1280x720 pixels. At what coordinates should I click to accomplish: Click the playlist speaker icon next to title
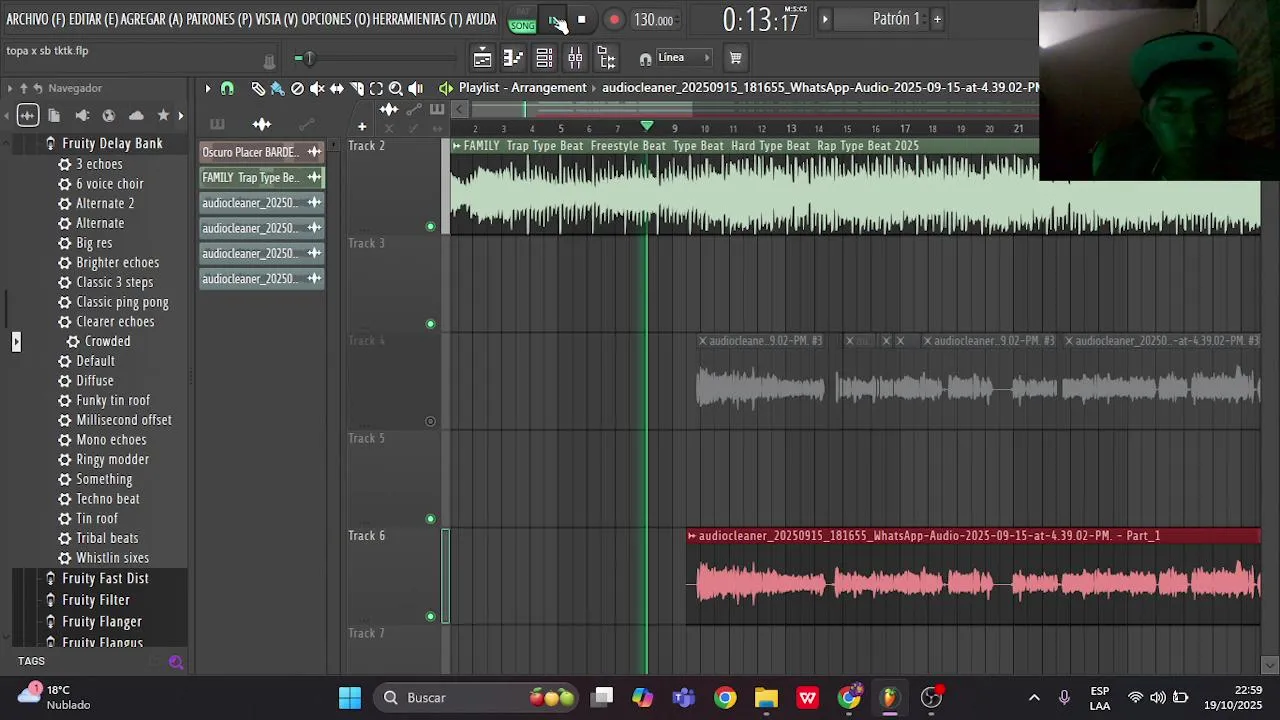[x=446, y=88]
